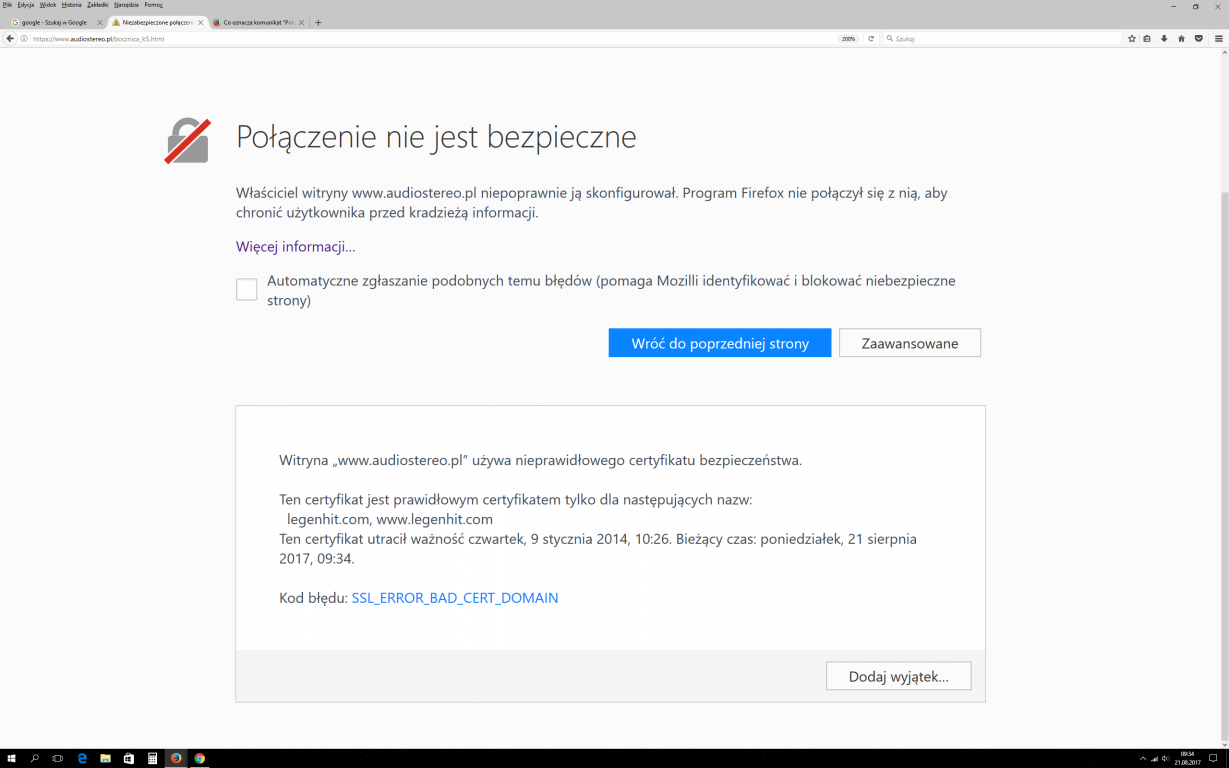The height and width of the screenshot is (768, 1229).
Task: Reset the 200% zoom level indicator
Action: [849, 39]
